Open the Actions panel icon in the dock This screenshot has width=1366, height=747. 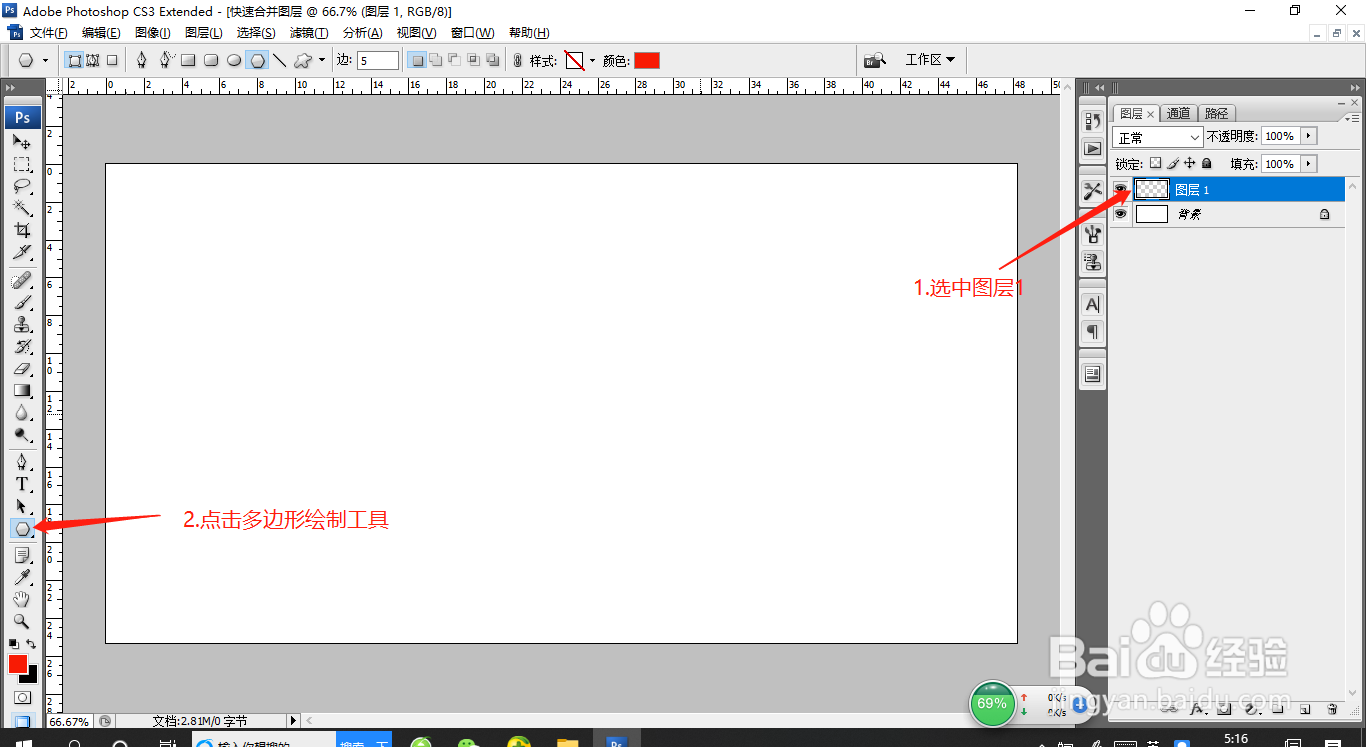1092,149
